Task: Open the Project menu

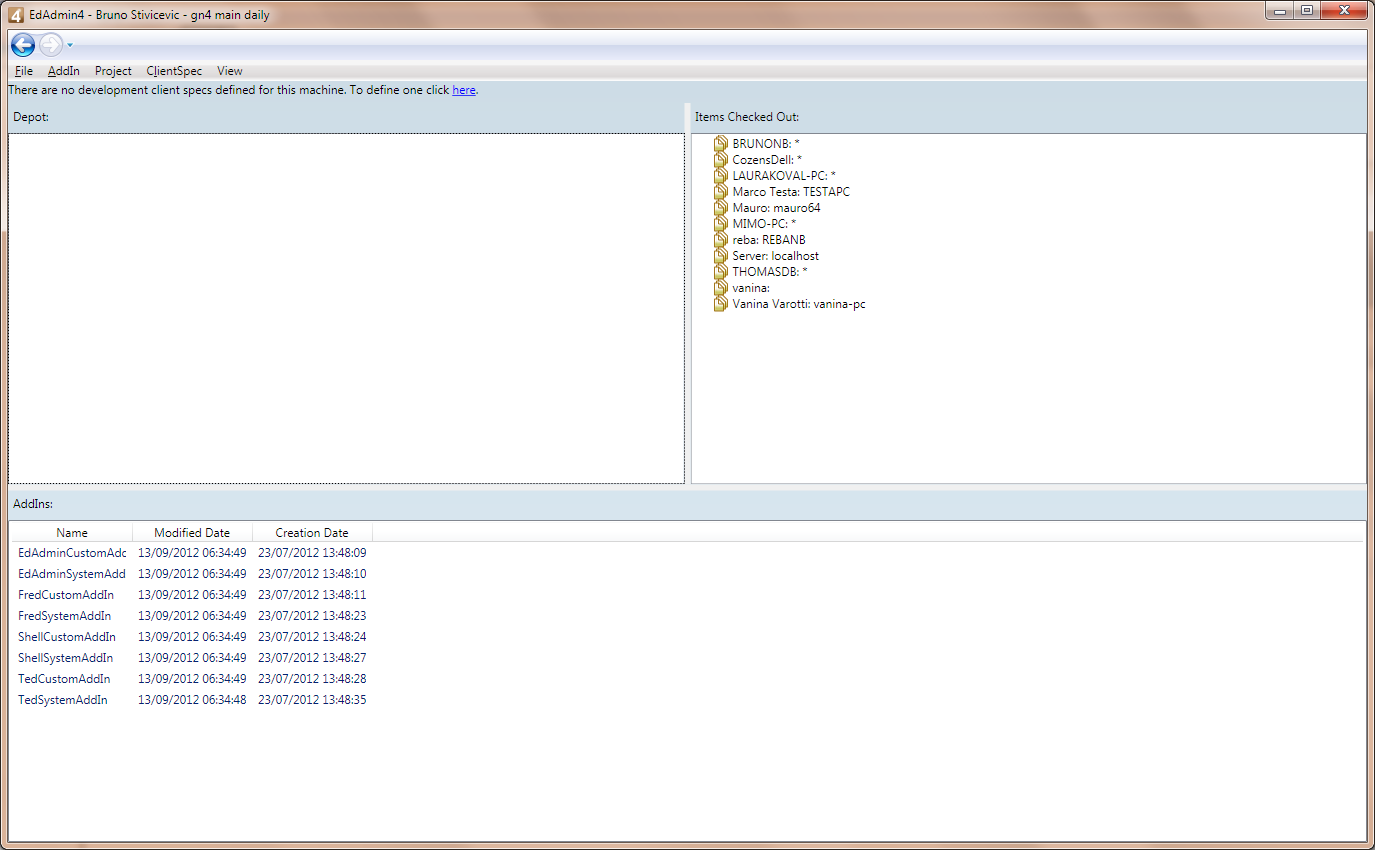Action: point(113,71)
